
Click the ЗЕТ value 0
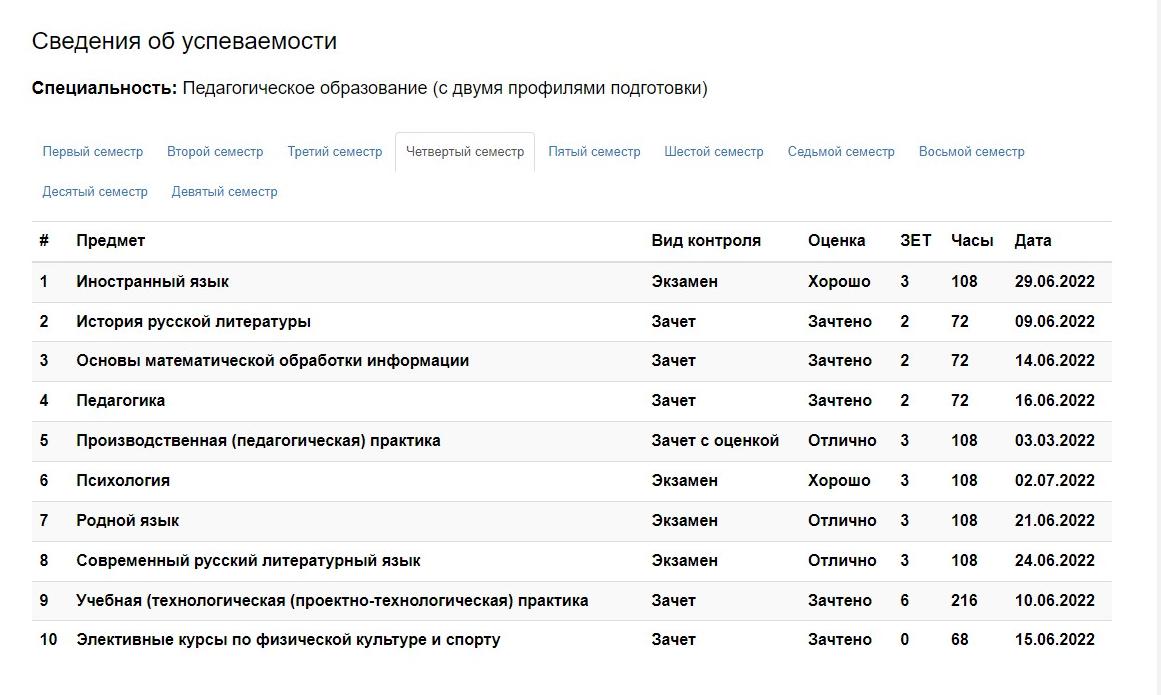pyautogui.click(x=904, y=639)
